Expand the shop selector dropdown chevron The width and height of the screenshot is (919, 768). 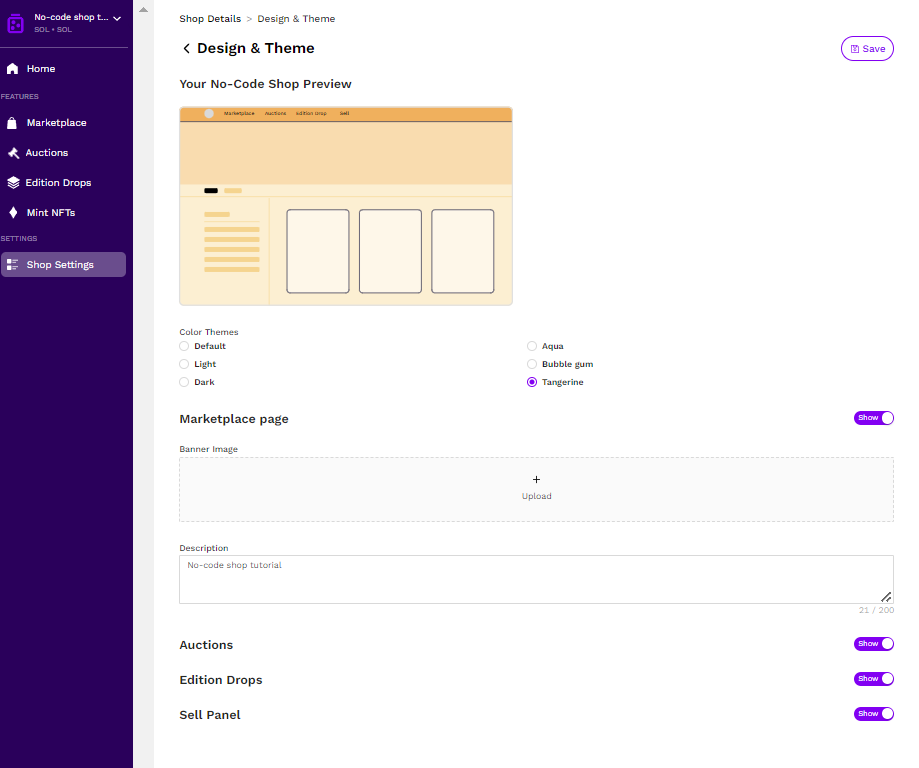(117, 18)
